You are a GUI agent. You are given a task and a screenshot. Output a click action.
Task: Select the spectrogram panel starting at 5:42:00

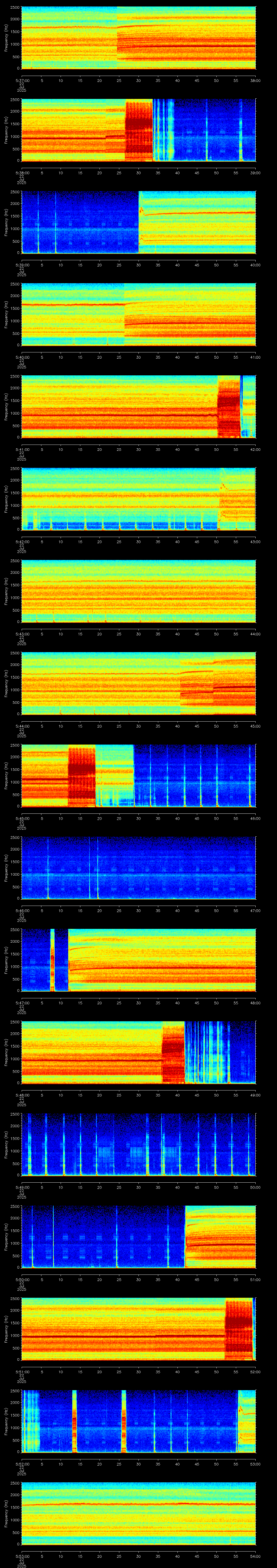(x=139, y=499)
